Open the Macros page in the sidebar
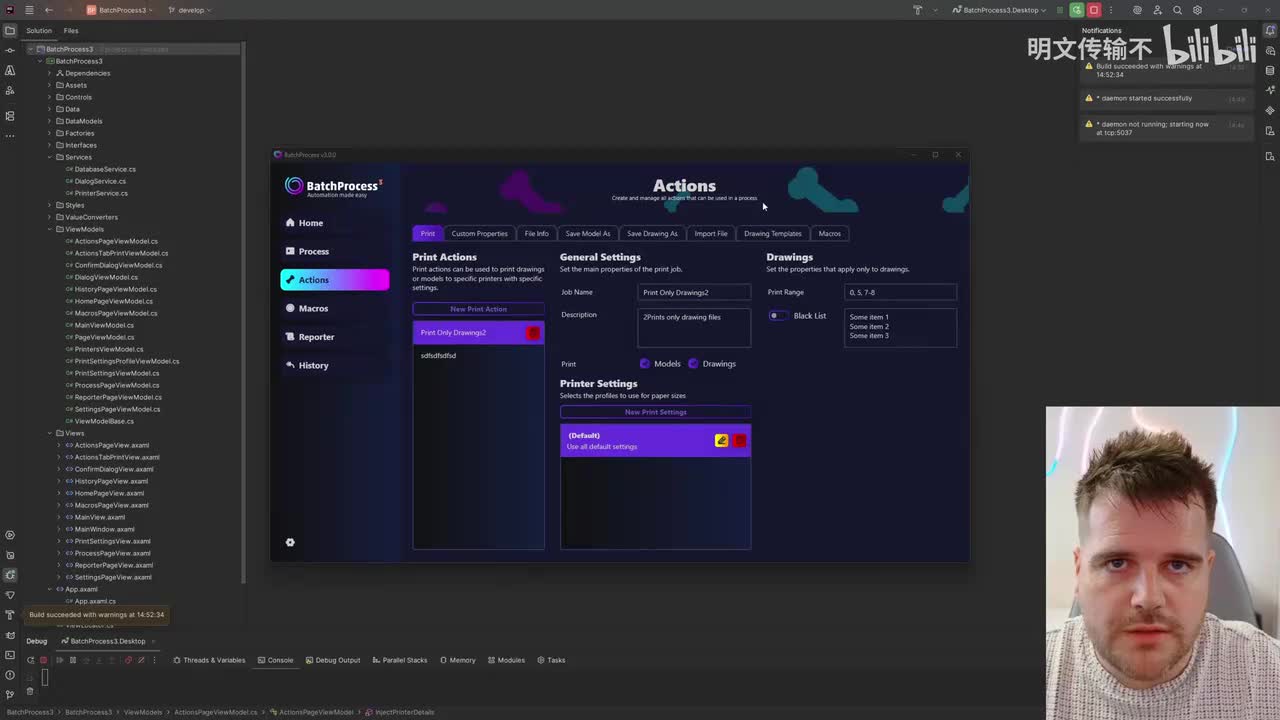This screenshot has height=720, width=1280. click(335, 308)
